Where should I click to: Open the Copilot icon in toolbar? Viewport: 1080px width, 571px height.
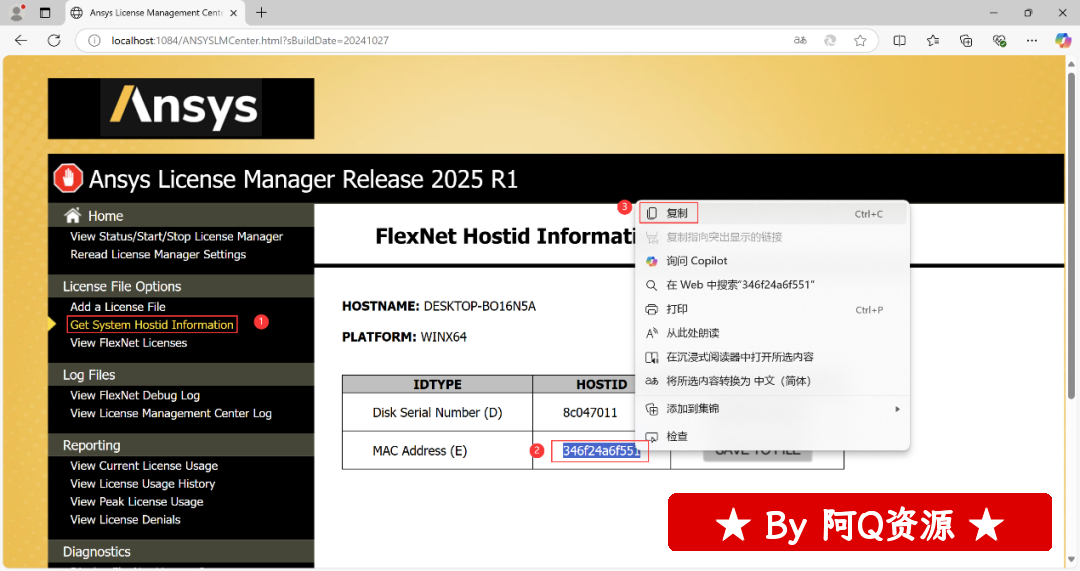tap(1063, 41)
